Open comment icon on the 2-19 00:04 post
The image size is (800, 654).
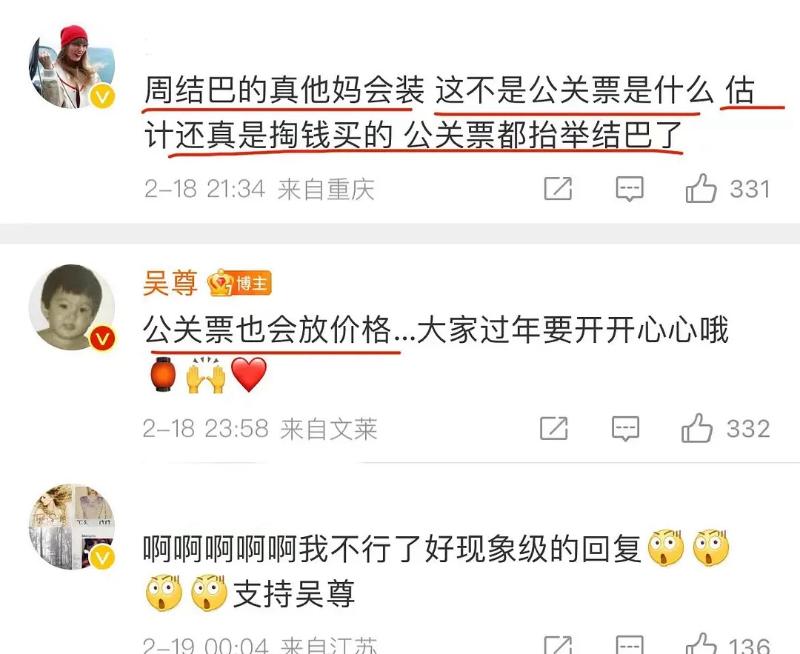[x=630, y=645]
